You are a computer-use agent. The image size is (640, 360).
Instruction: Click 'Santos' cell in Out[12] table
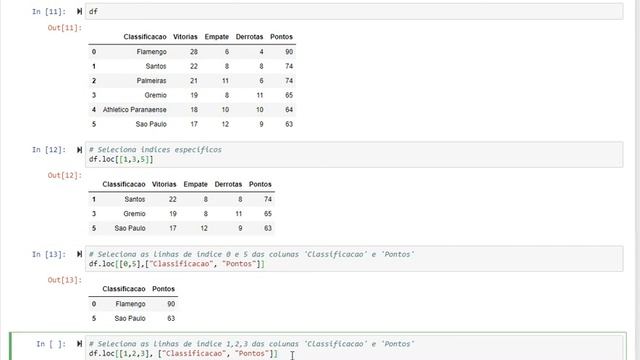tap(135, 200)
